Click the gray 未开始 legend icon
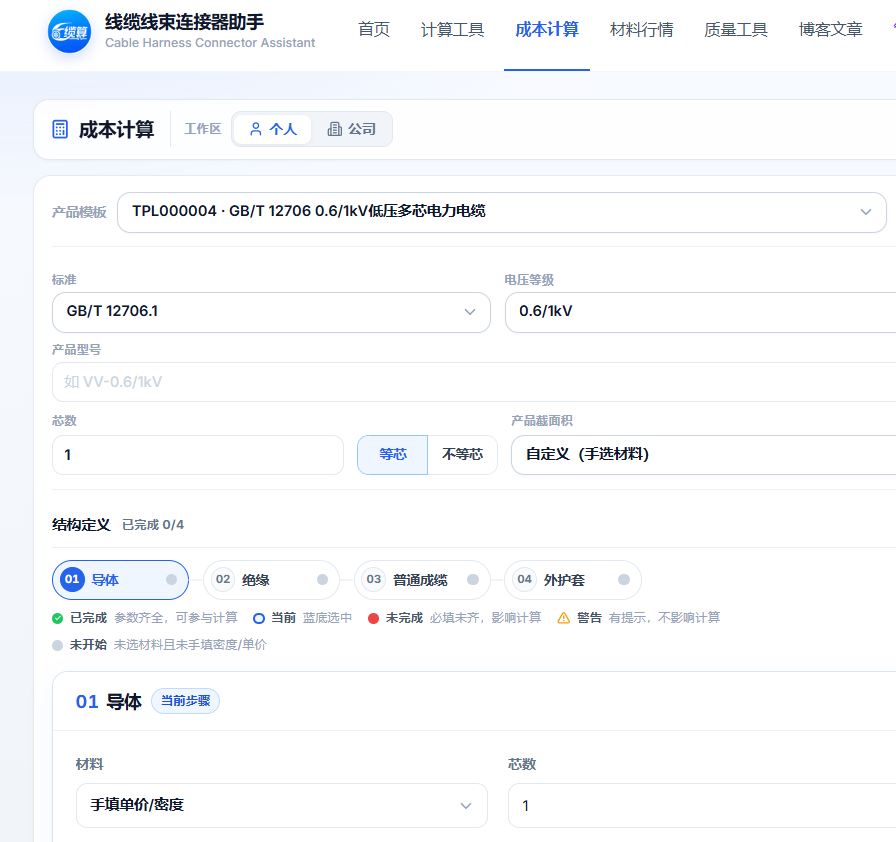896x842 pixels. pyautogui.click(x=57, y=645)
